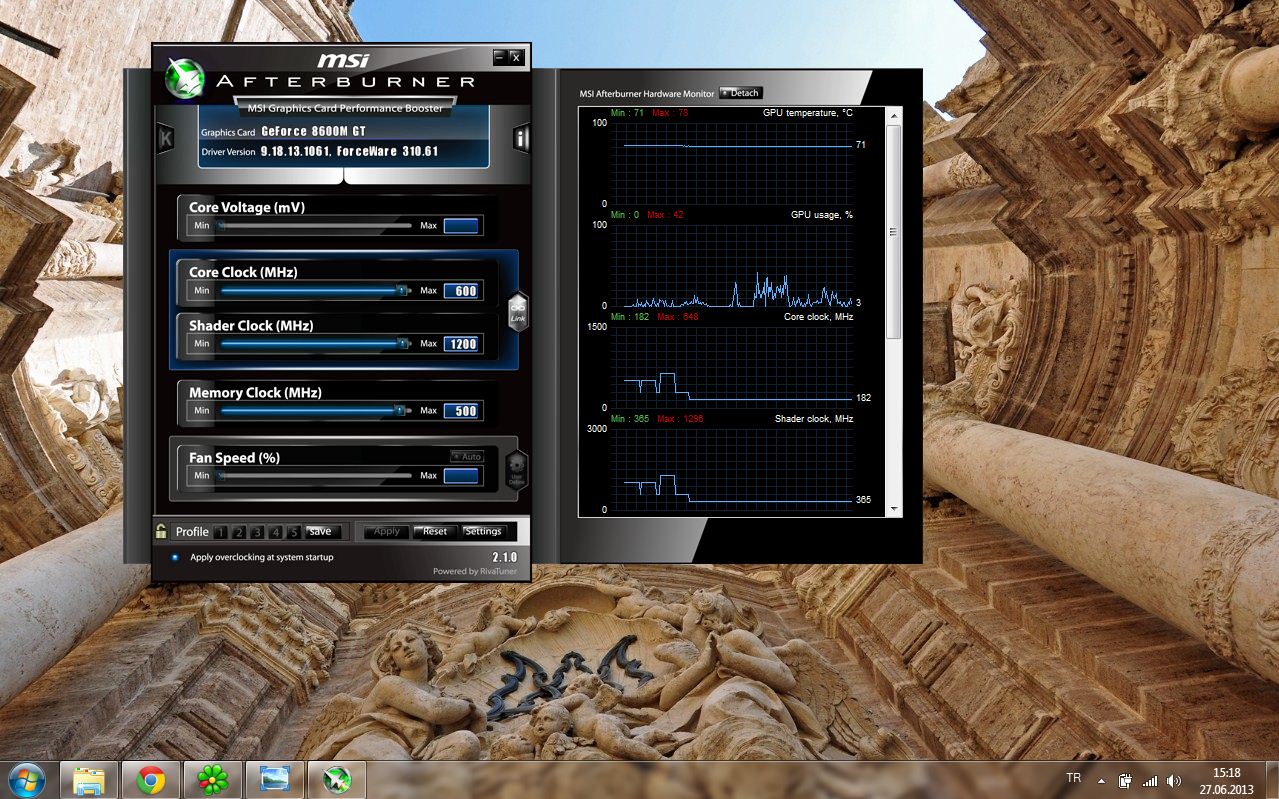Screen dimensions: 1279x799
Task: Open Google Chrome from the taskbar
Action: tap(151, 779)
